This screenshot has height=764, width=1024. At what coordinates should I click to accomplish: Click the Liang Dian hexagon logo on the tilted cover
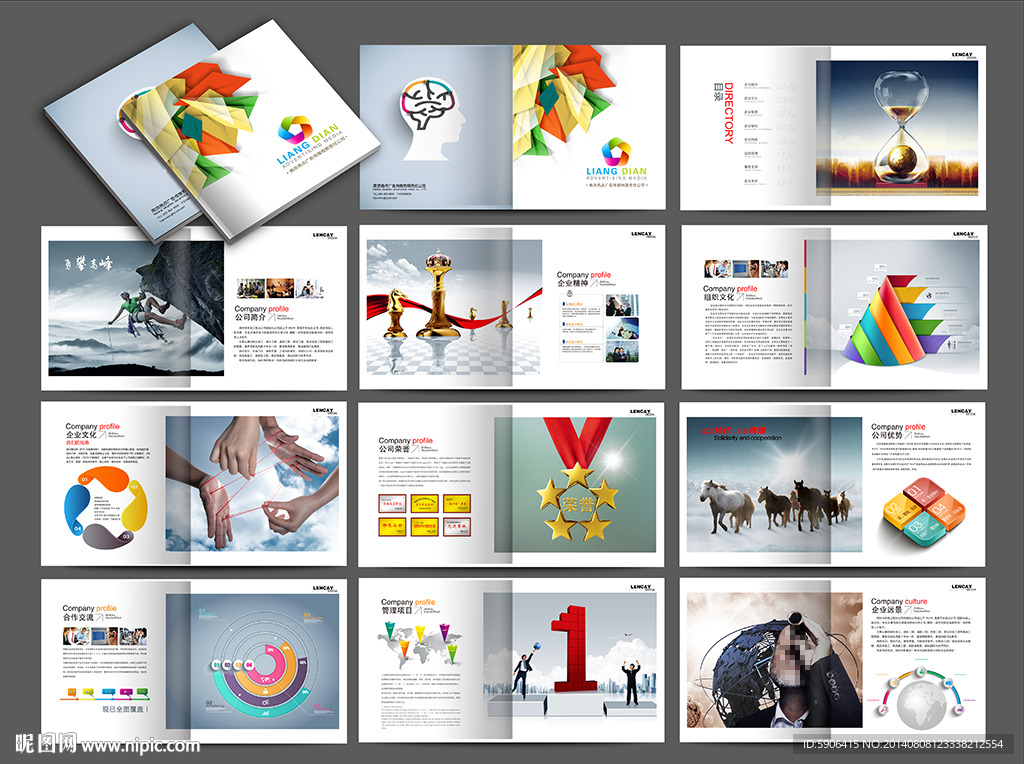click(295, 129)
